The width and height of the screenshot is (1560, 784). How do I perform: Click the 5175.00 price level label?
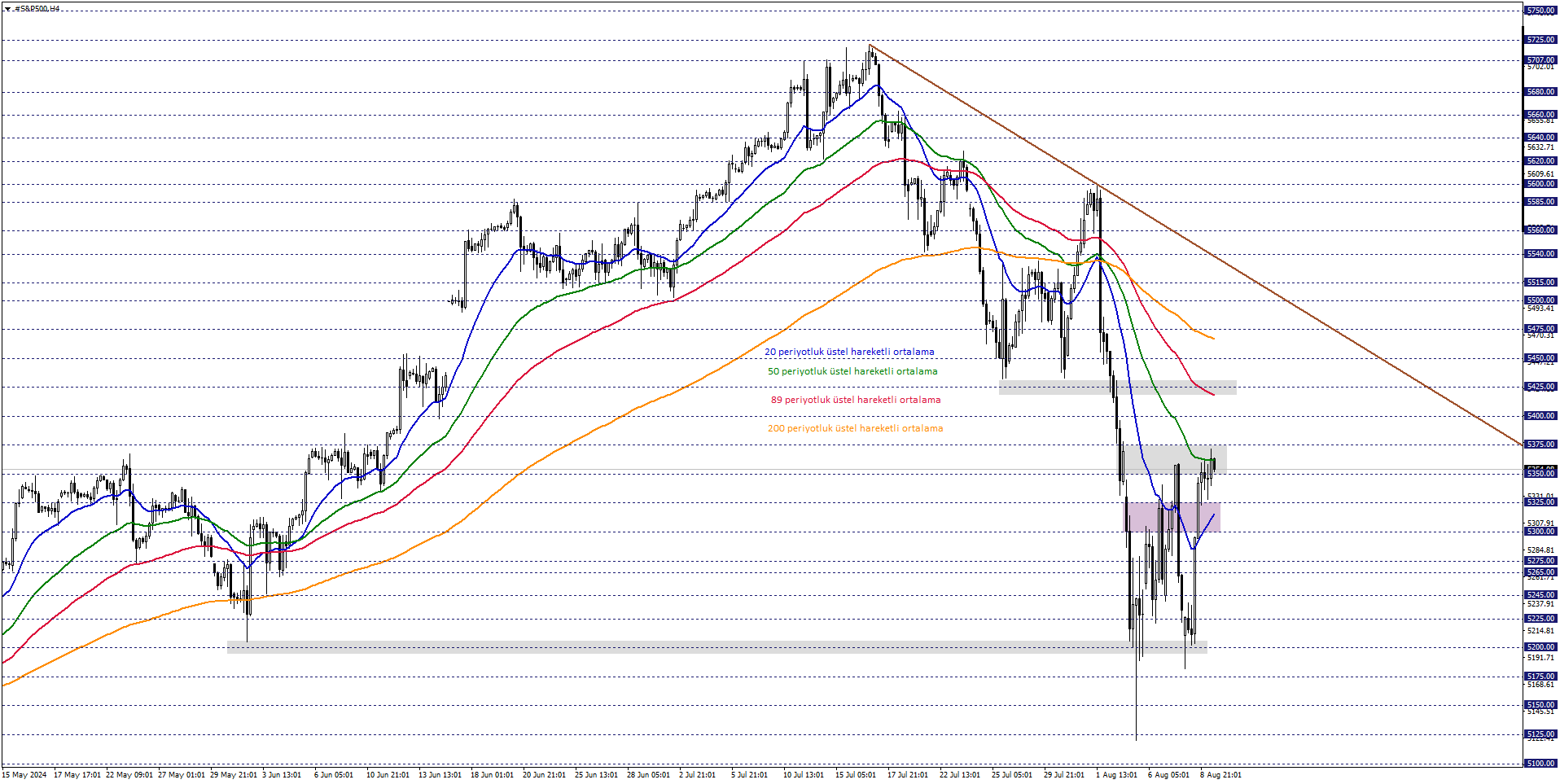click(x=1540, y=677)
